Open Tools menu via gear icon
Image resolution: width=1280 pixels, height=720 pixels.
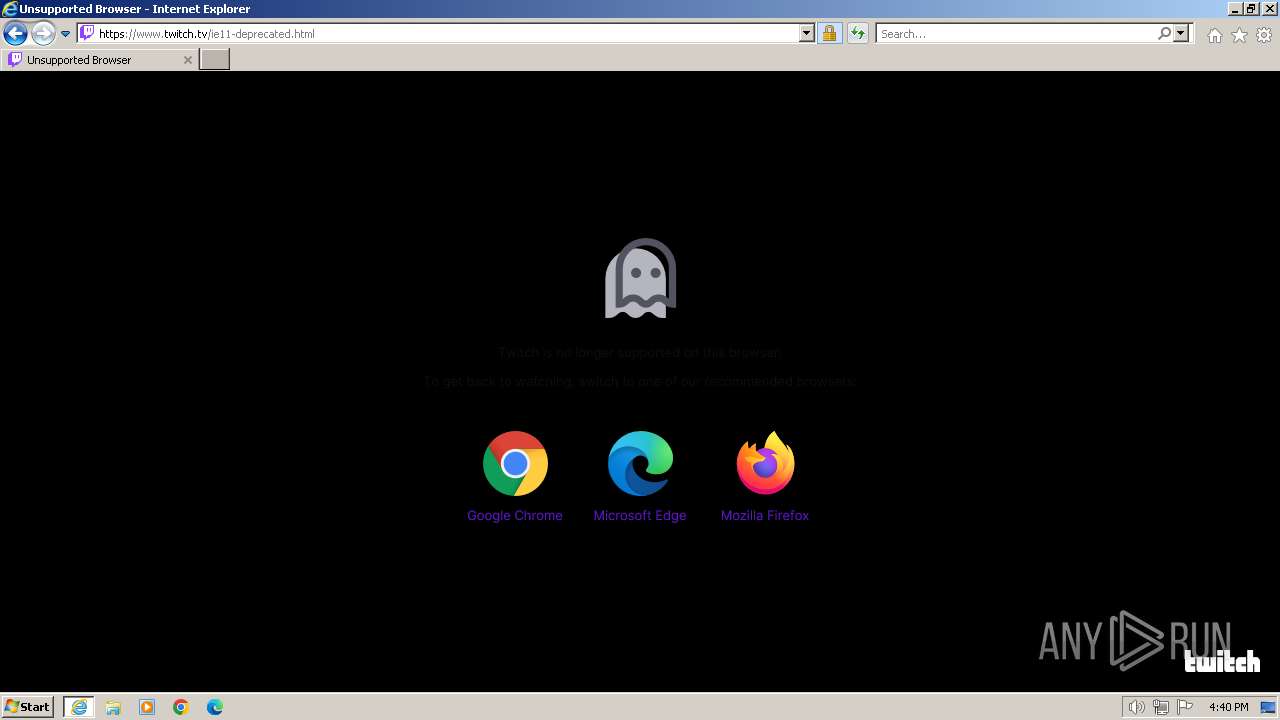click(x=1264, y=35)
